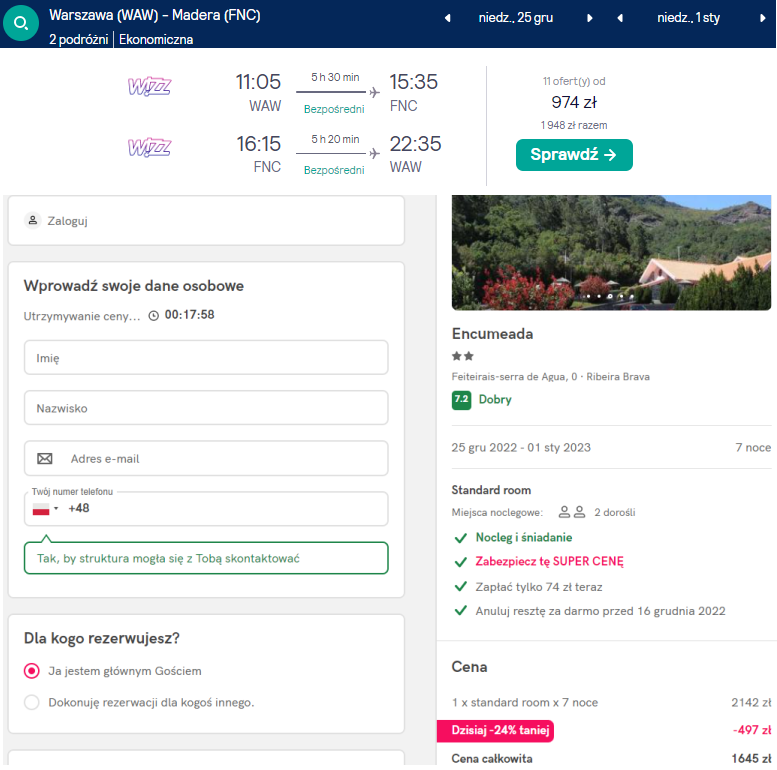Open the Zaloguj login link
Screen dimensions: 777x770
(x=67, y=221)
